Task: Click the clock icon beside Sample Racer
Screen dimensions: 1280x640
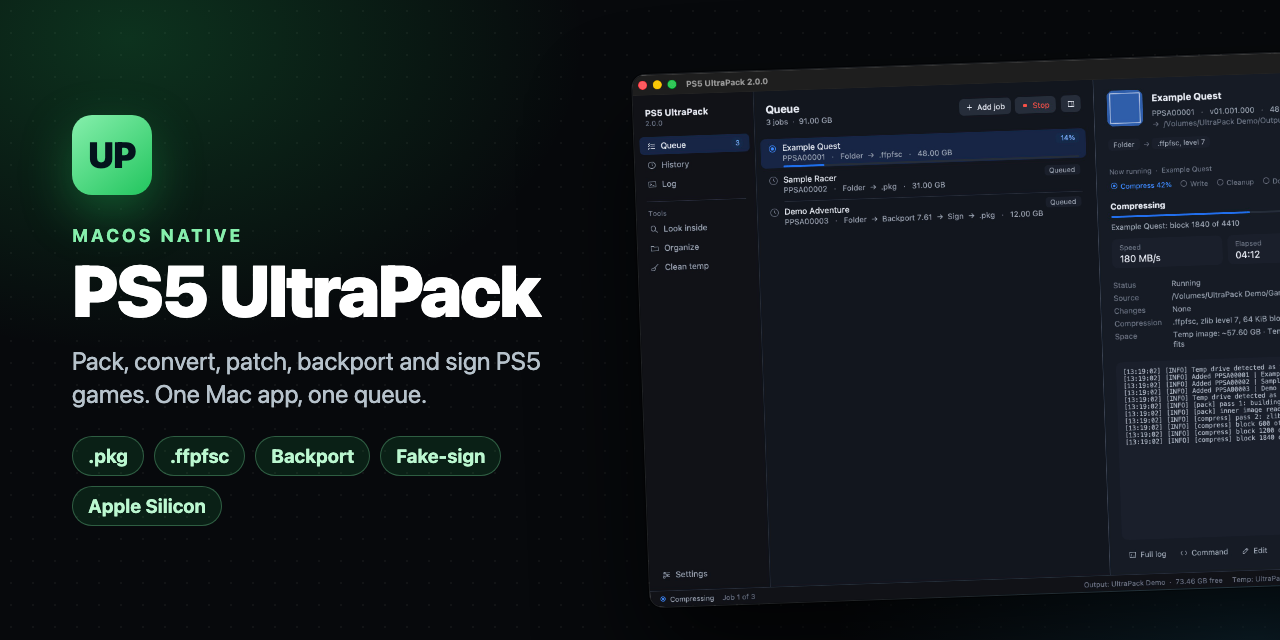Action: (773, 181)
